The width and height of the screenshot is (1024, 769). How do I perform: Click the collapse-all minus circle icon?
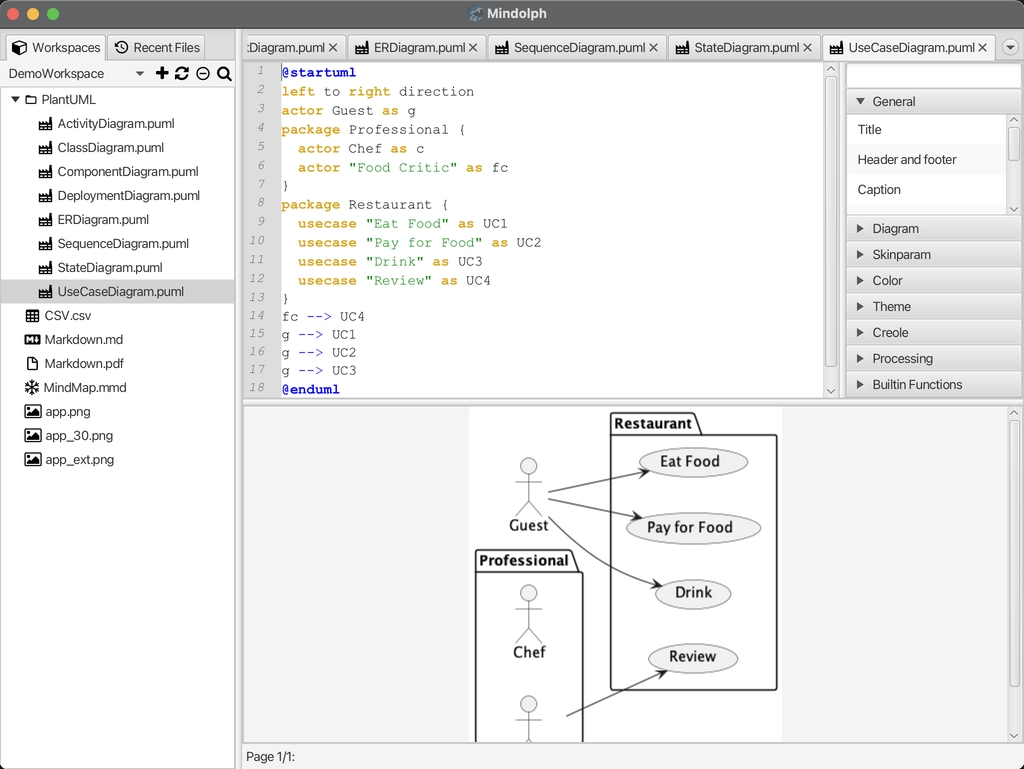pyautogui.click(x=203, y=74)
